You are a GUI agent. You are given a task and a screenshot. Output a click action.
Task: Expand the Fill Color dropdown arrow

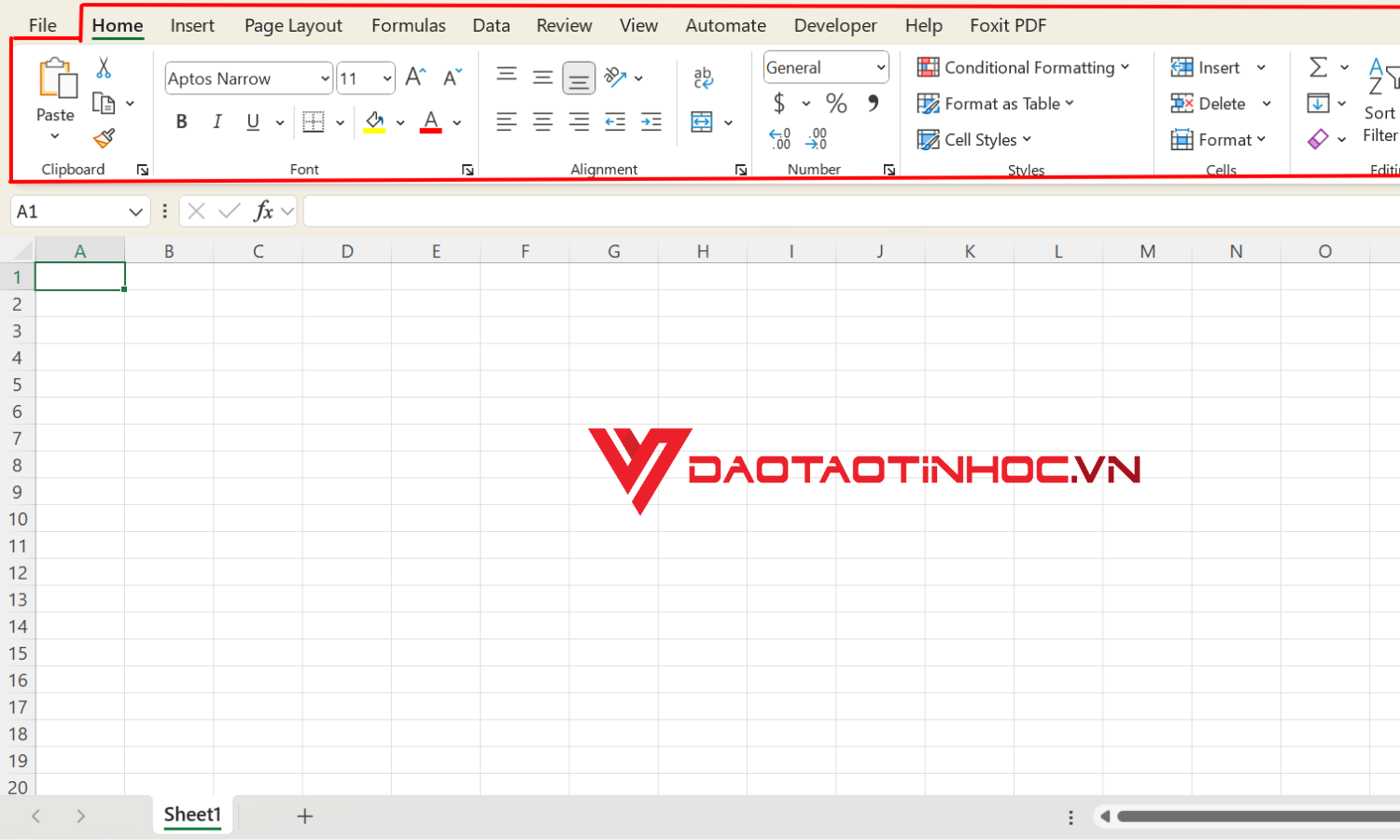(400, 122)
